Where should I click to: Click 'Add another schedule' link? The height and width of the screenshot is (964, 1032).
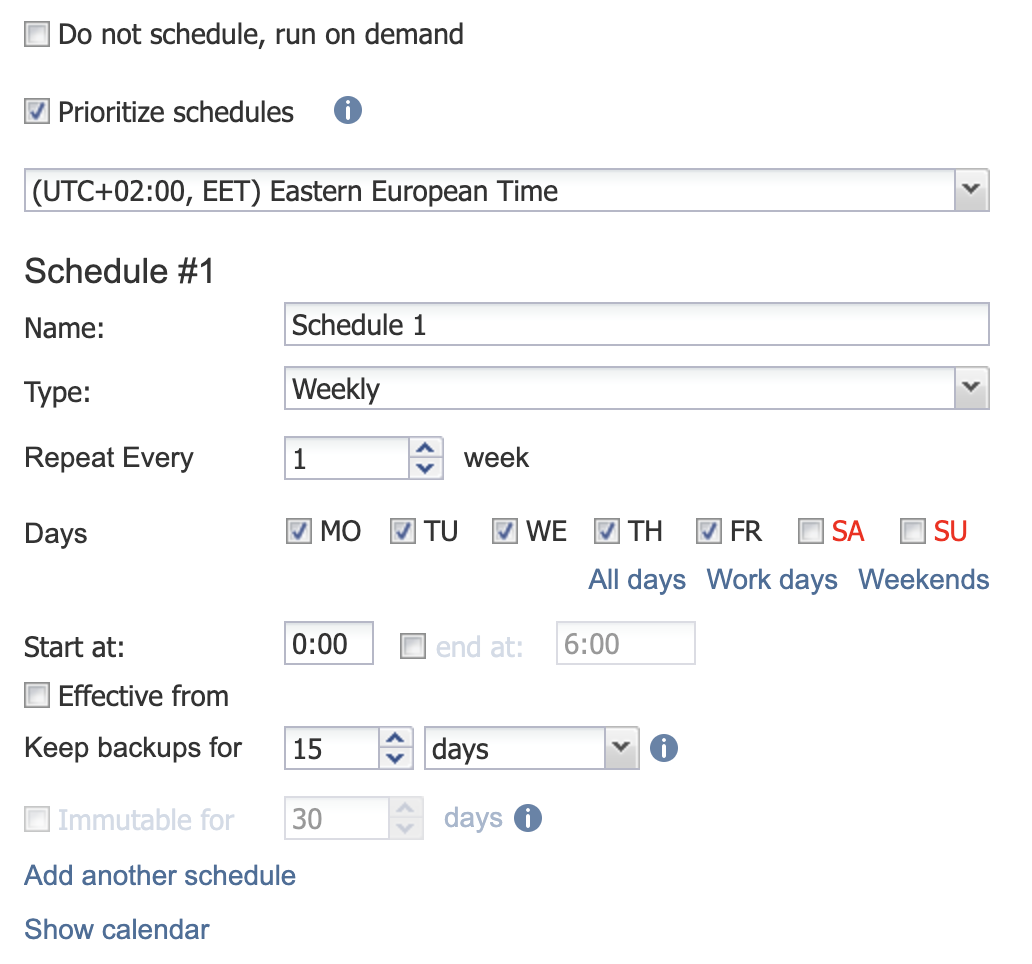point(160,876)
